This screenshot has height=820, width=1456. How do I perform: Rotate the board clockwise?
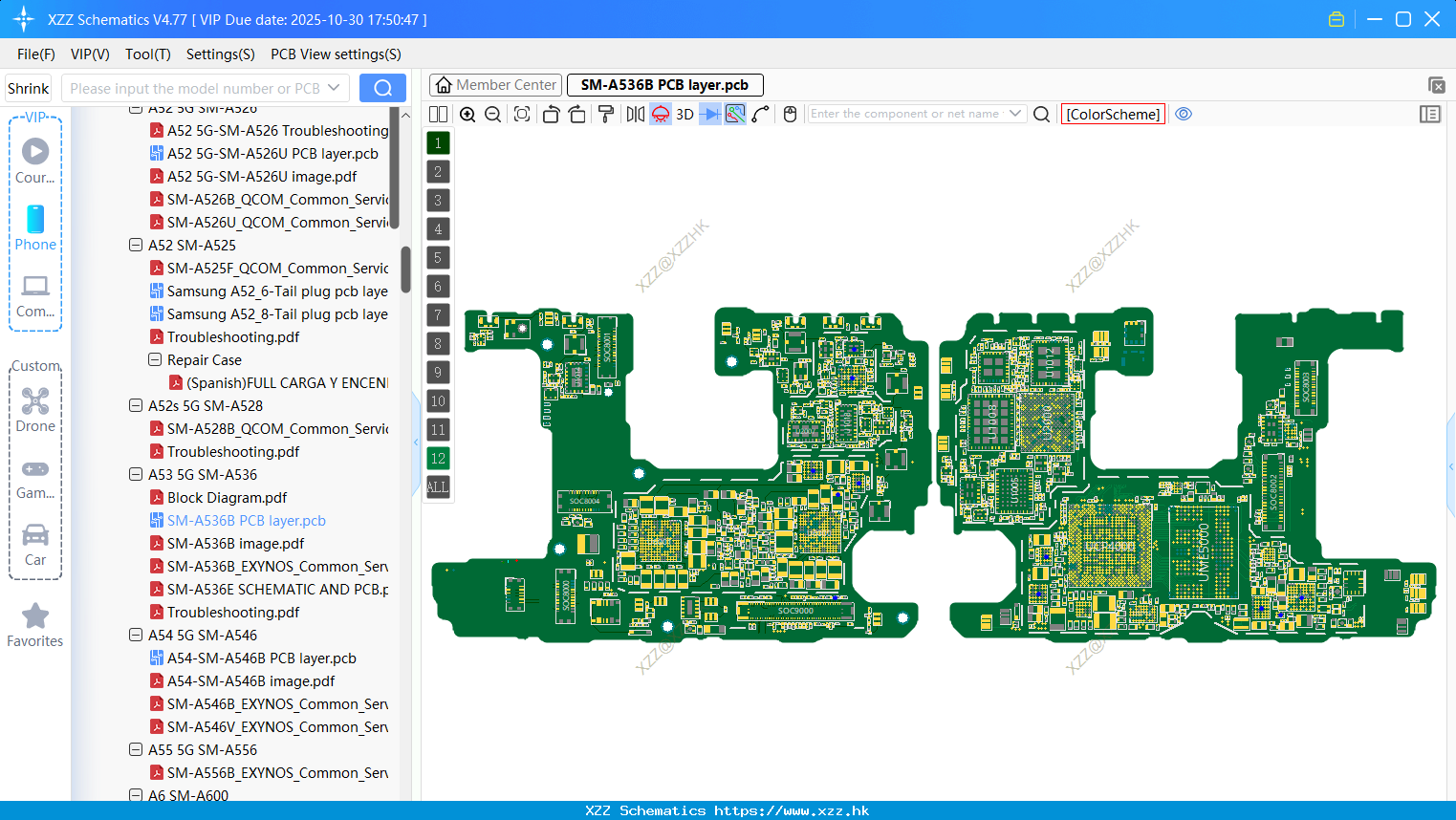[577, 115]
